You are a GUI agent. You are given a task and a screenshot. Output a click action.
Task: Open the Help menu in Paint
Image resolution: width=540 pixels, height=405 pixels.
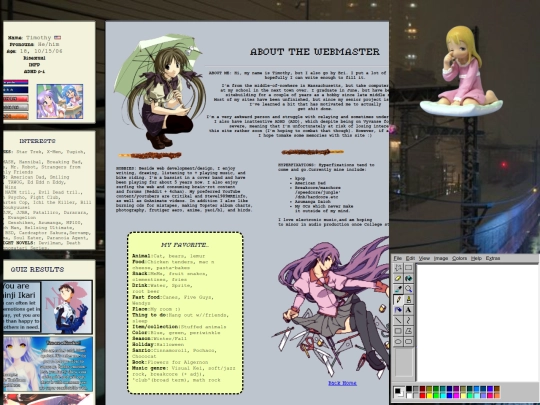tap(476, 258)
